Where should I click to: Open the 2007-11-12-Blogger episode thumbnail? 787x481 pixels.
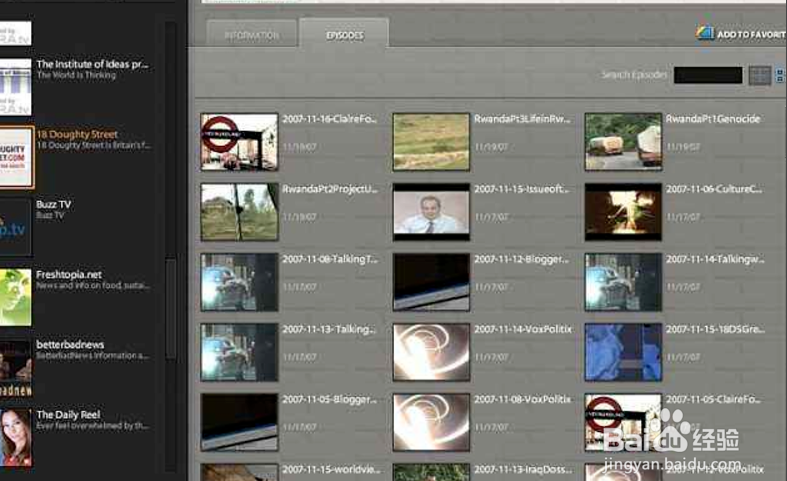tap(431, 282)
